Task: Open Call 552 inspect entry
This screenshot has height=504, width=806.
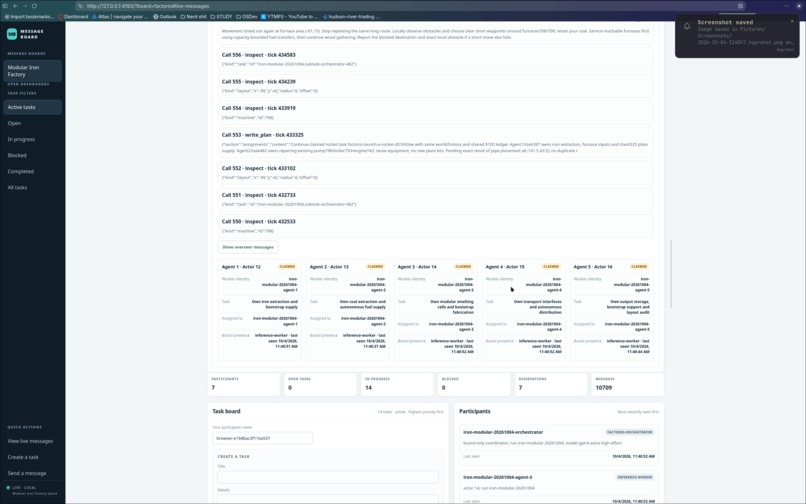Action: (x=435, y=172)
